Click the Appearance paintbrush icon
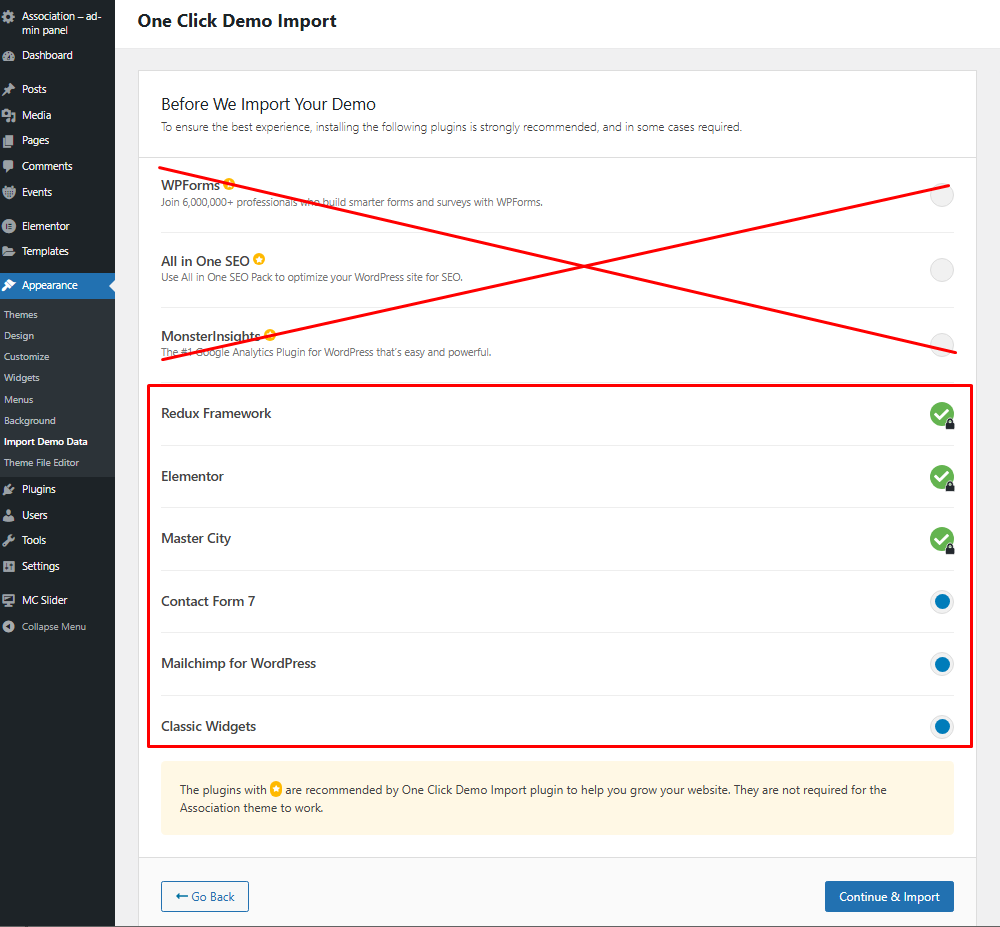 pos(9,286)
